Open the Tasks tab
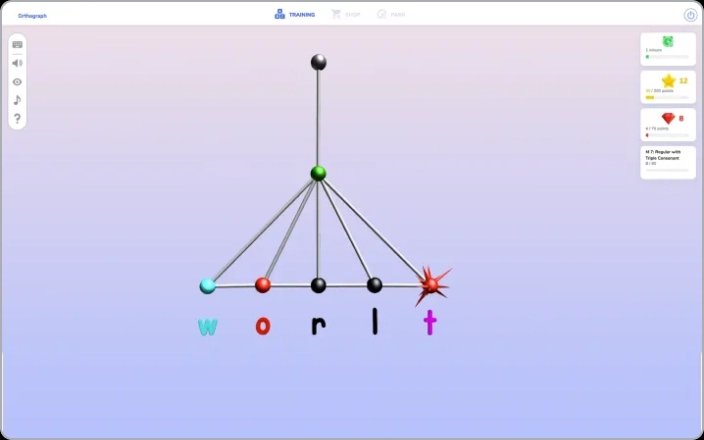This screenshot has height=440, width=704. [391, 15]
